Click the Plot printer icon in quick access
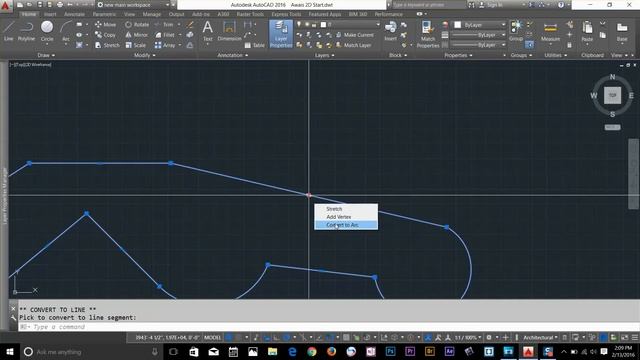Screen dimensions: 640x360 coord(60,5)
